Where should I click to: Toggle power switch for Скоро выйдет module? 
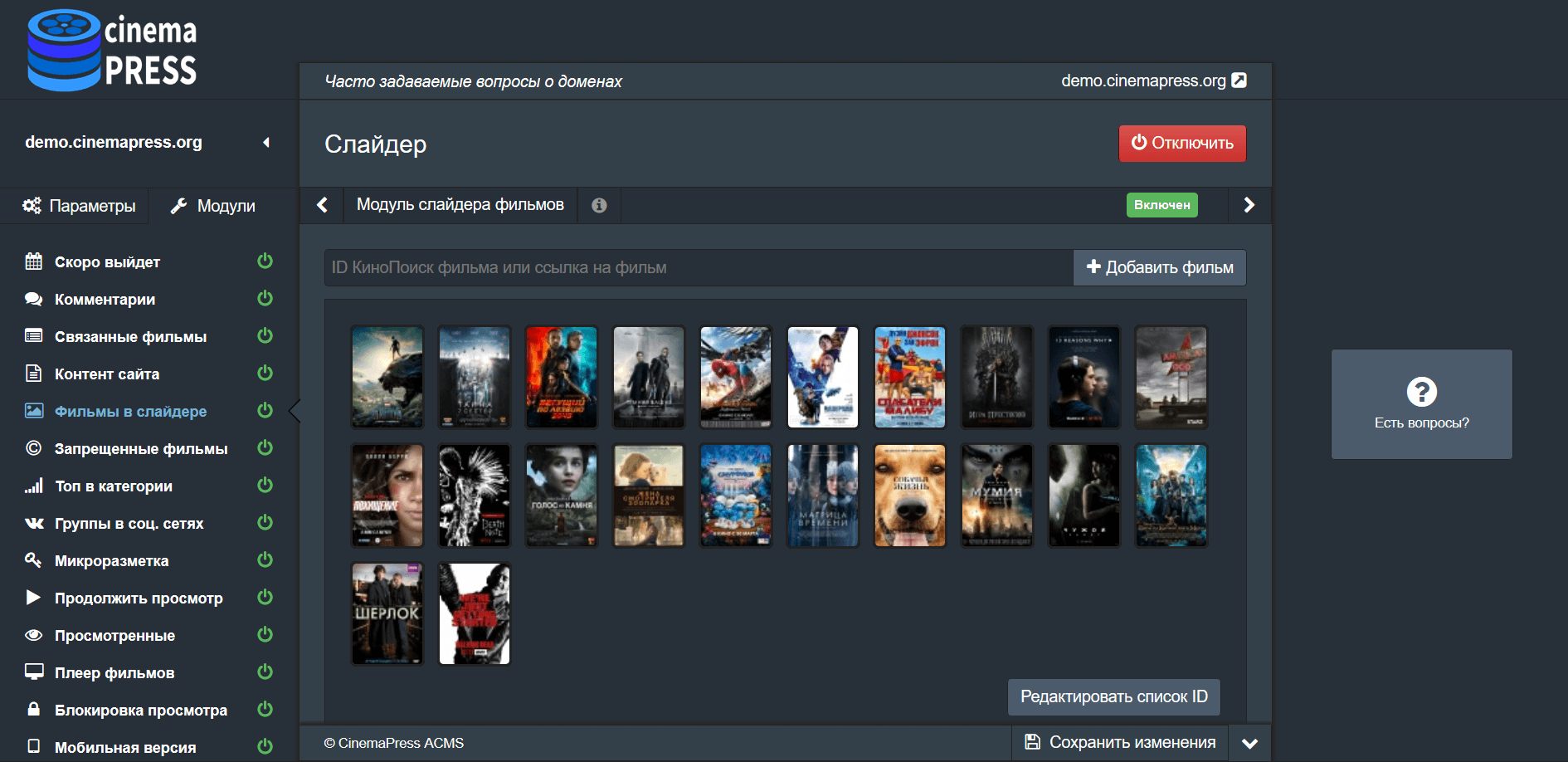tap(265, 261)
